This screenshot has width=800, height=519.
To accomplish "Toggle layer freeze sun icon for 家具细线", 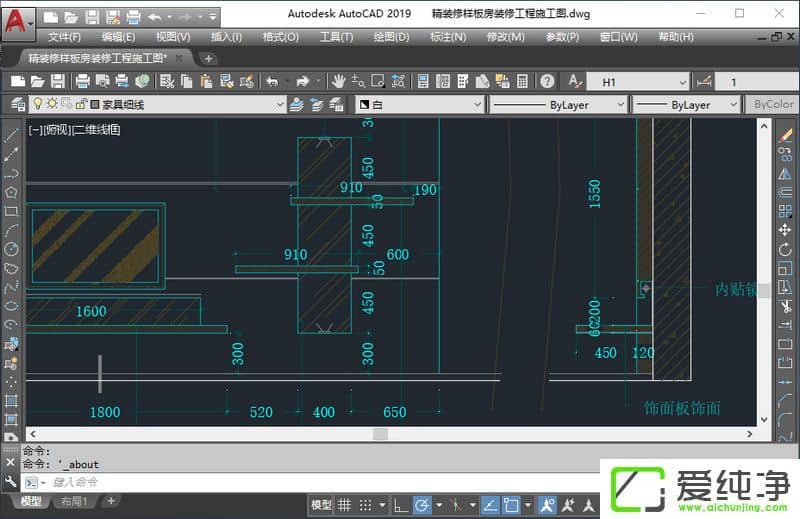I will pos(52,104).
